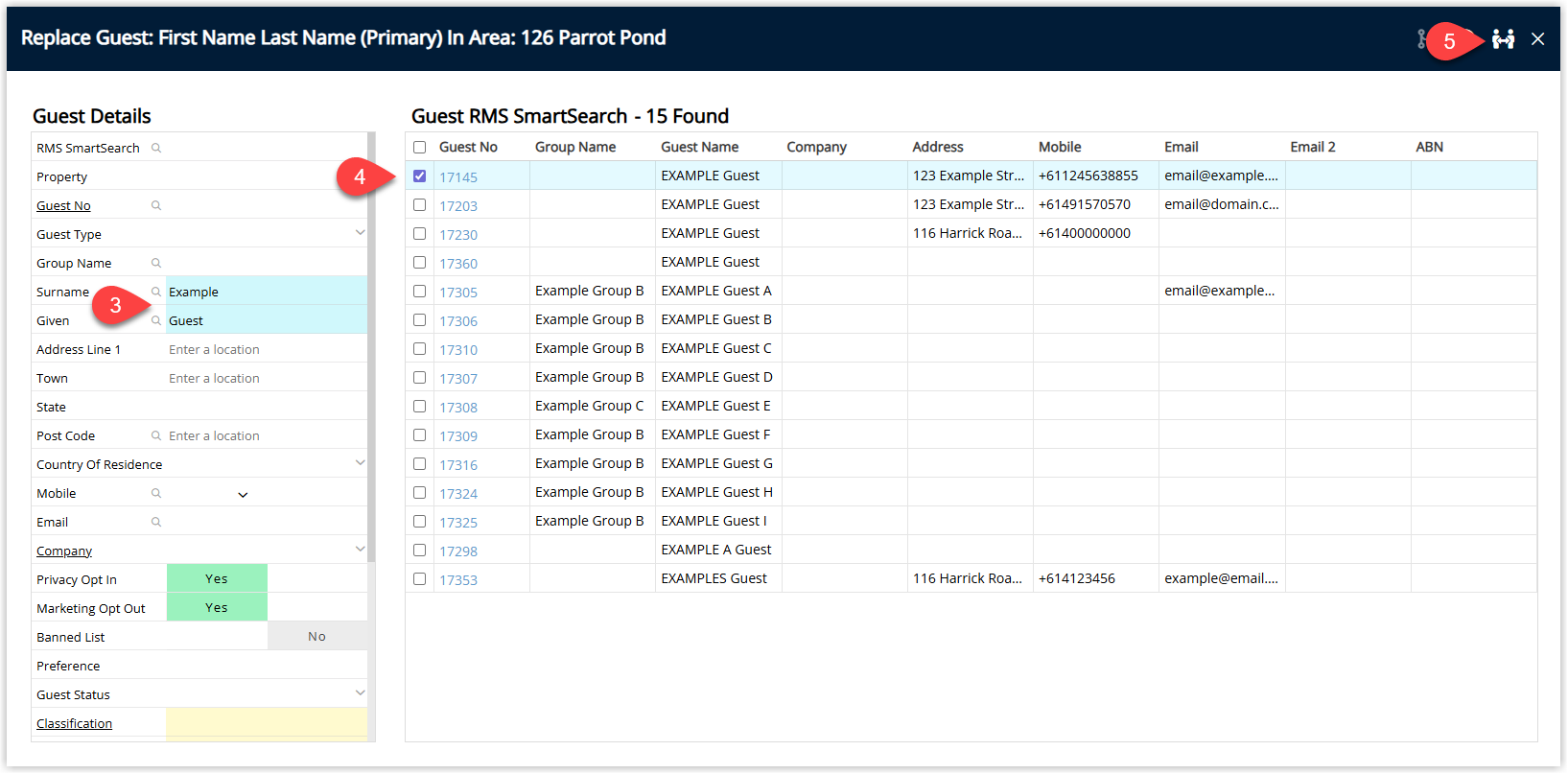Click the Classification label link
Image resolution: width=1568 pixels, height=774 pixels.
point(74,723)
